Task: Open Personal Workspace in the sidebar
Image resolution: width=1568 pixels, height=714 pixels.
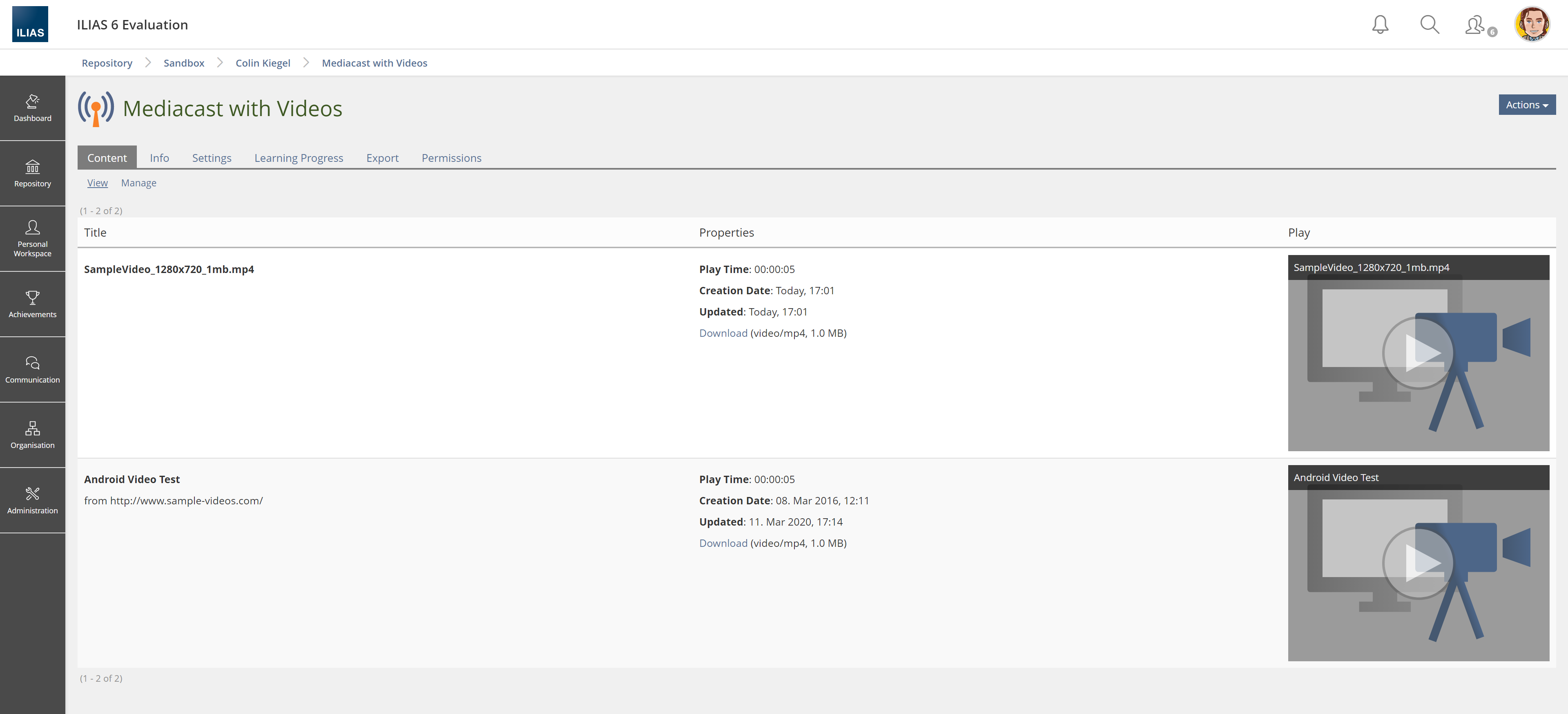Action: 32,238
